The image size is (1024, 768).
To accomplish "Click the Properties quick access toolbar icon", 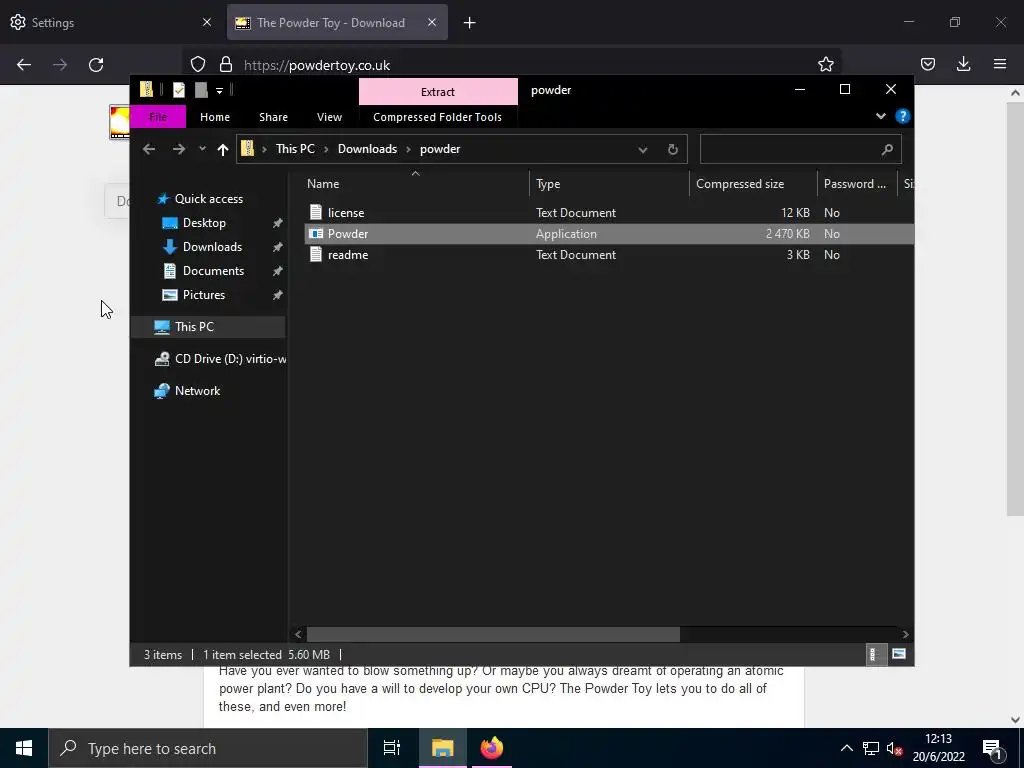I will [x=179, y=90].
